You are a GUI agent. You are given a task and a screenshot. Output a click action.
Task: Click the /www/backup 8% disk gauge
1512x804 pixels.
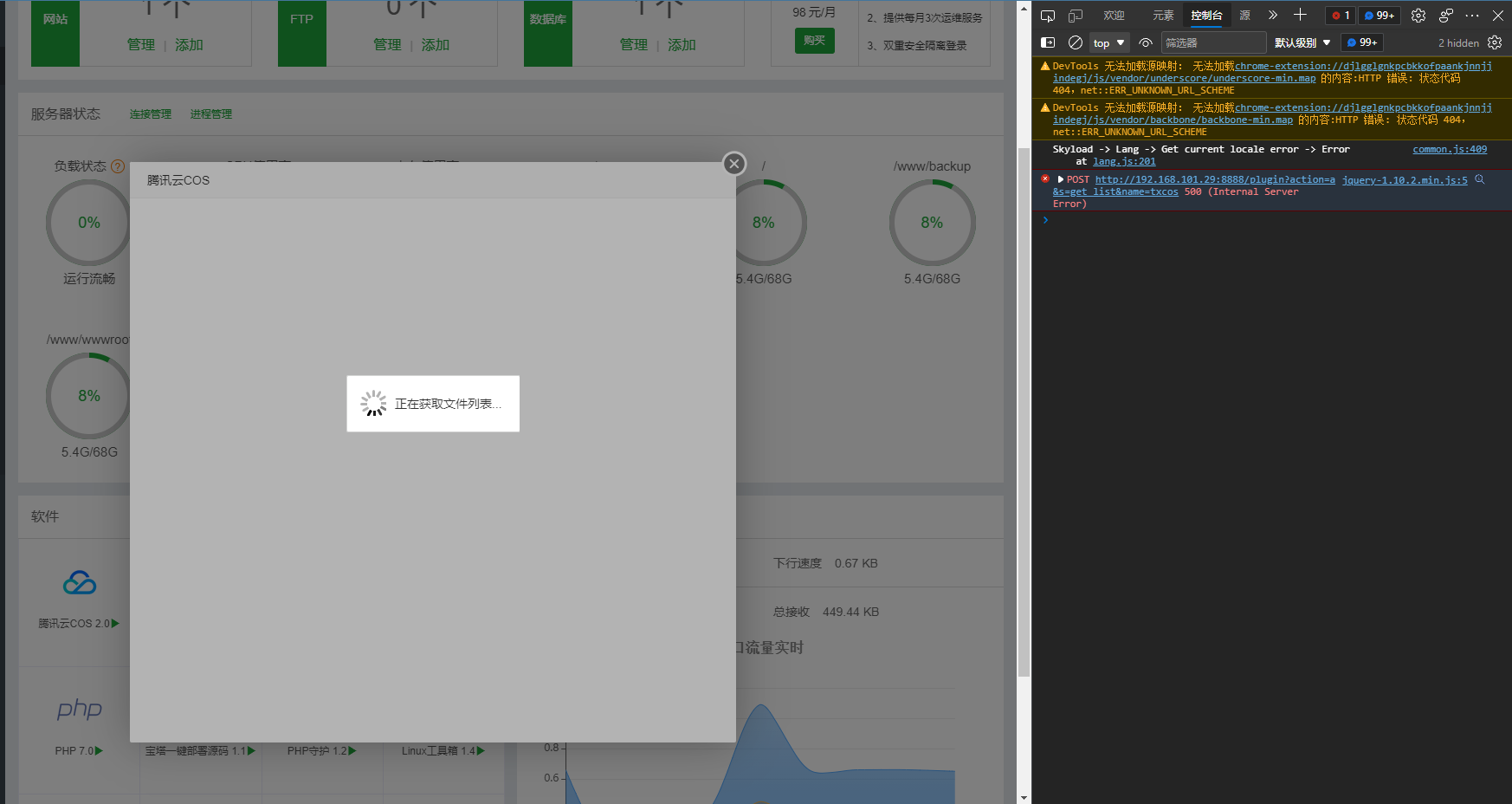tap(932, 223)
